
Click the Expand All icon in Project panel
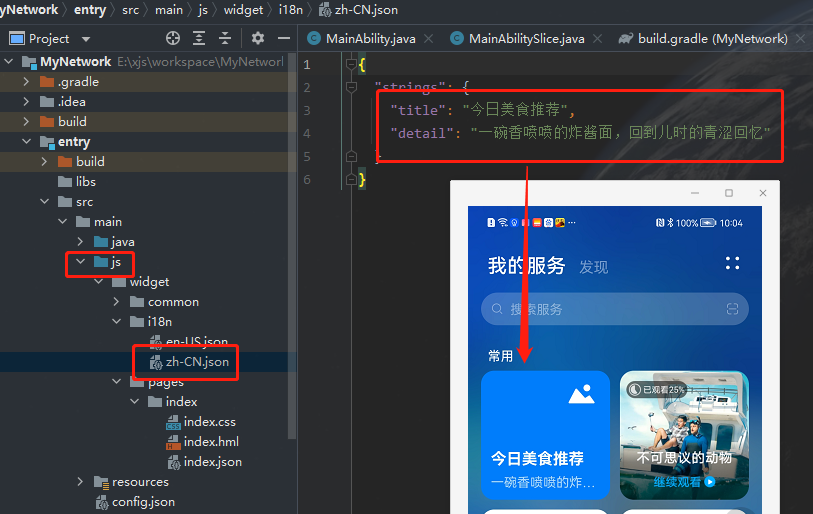199,38
